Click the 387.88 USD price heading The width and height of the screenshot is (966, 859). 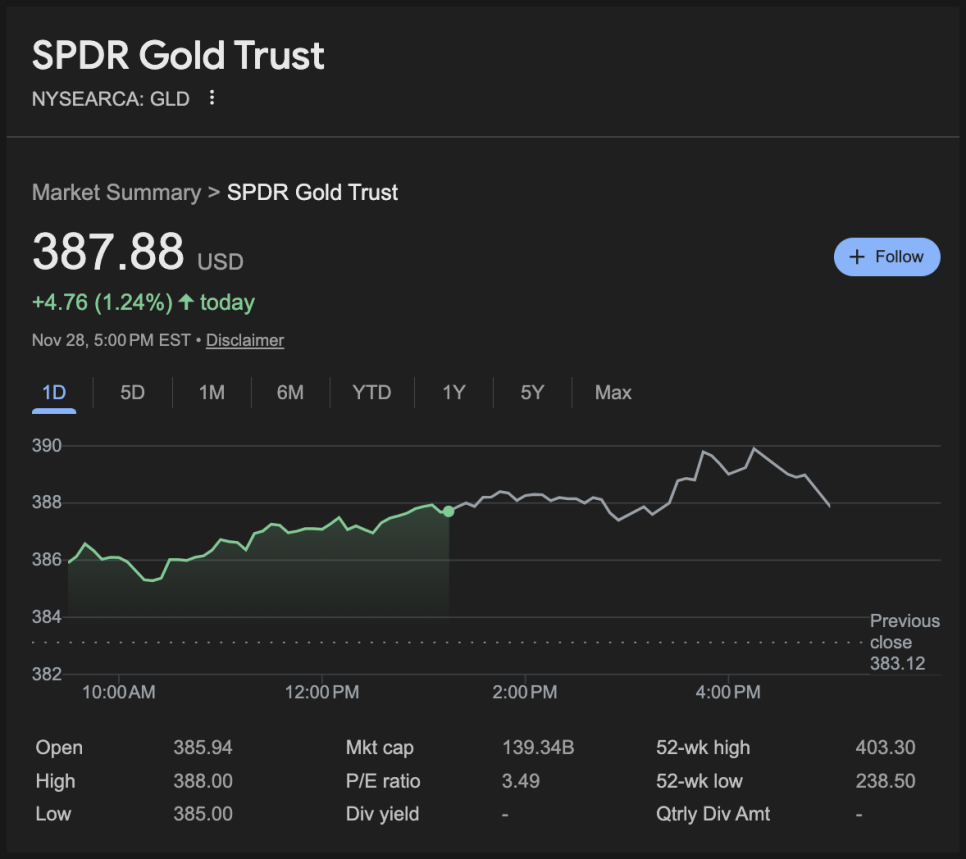[x=108, y=252]
